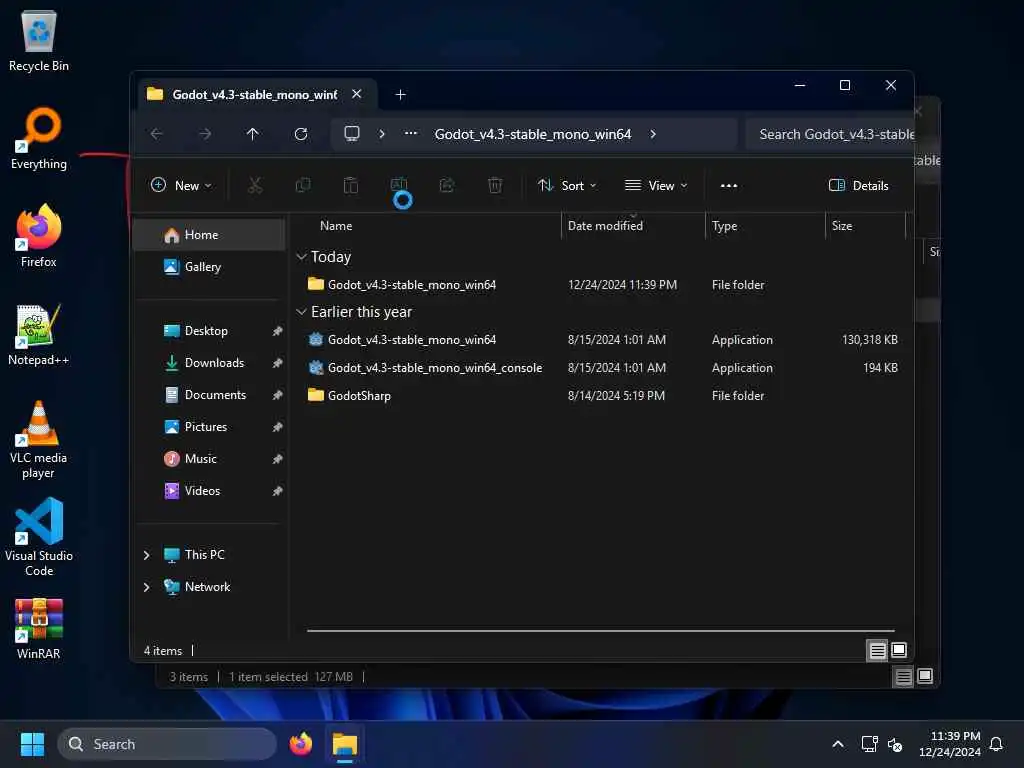
Task: Select Godot_v4.3-stable_mono_win64 file folder row
Action: [x=601, y=285]
